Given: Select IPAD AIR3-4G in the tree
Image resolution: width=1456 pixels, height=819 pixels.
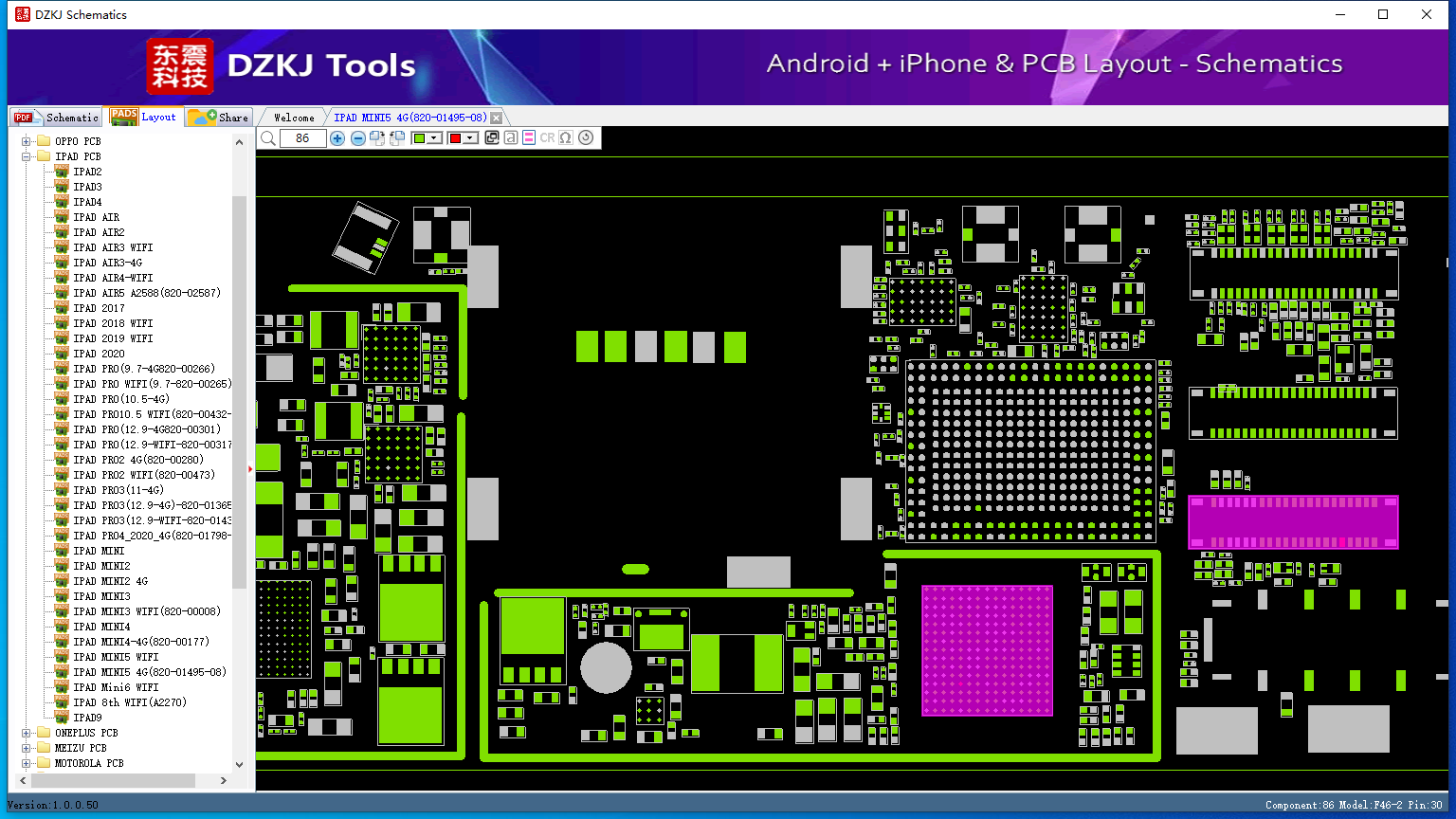Looking at the screenshot, I should point(108,263).
